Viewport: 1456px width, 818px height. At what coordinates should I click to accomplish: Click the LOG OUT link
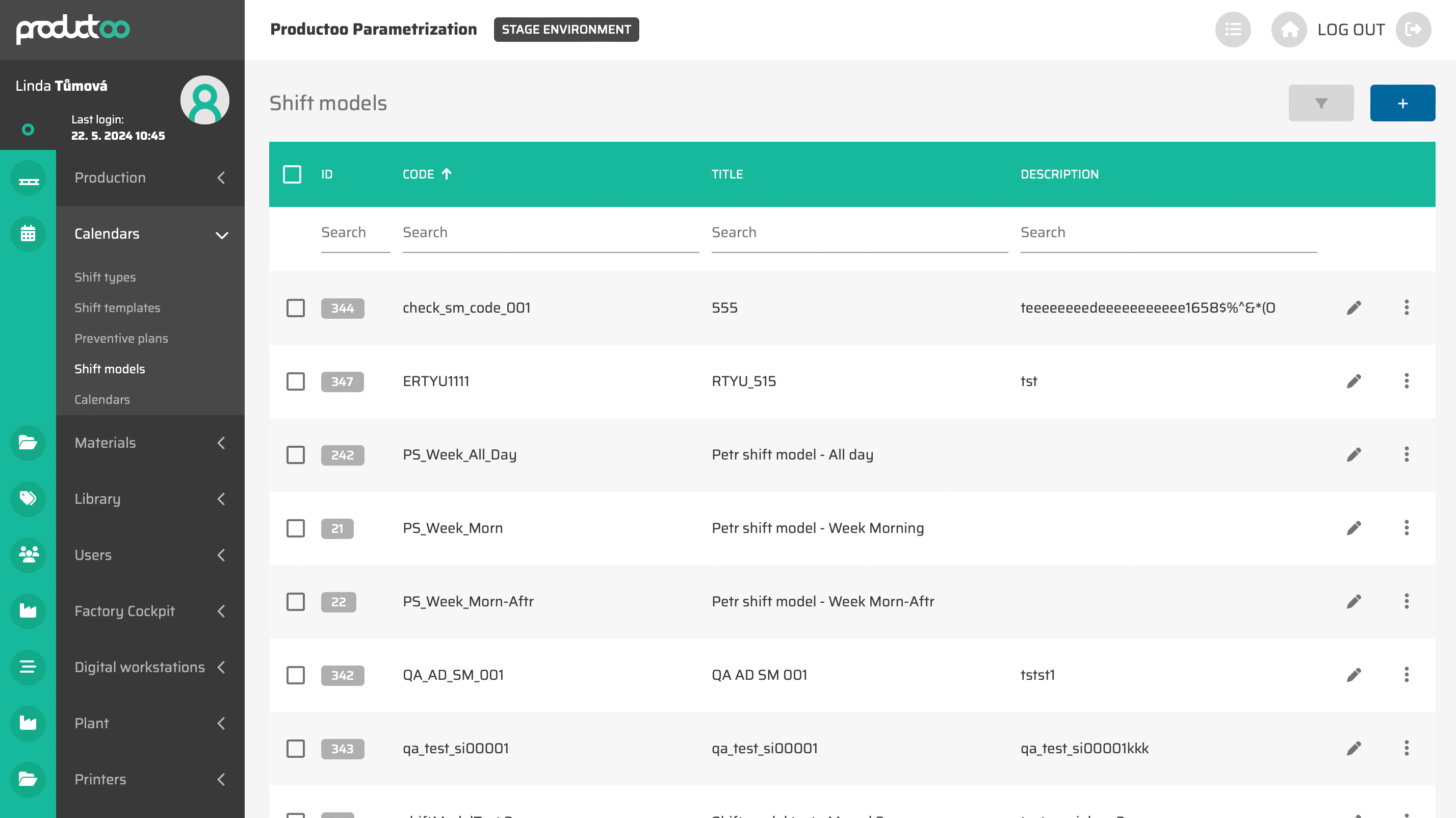tap(1350, 30)
